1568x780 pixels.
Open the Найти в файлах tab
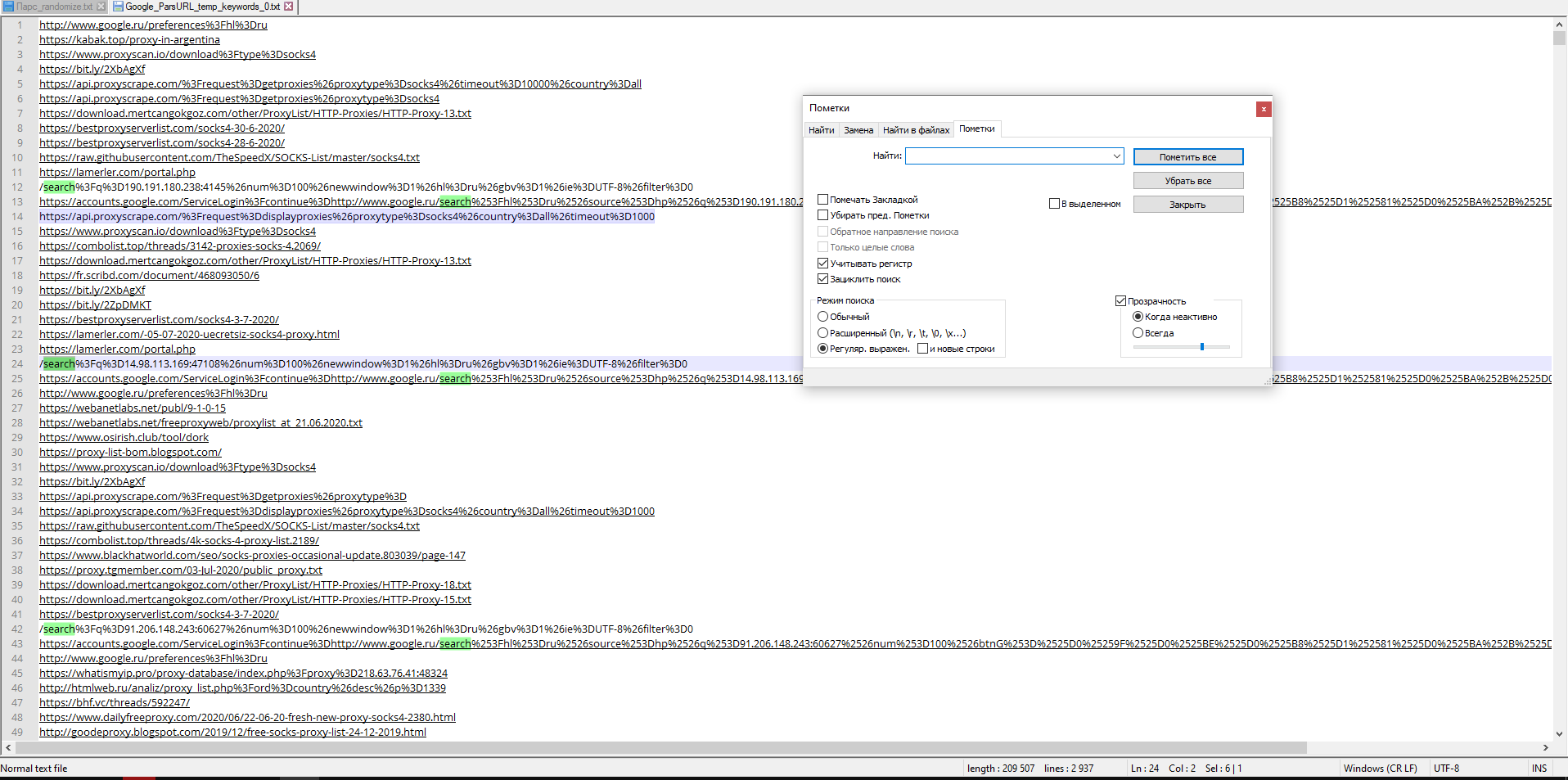point(916,130)
